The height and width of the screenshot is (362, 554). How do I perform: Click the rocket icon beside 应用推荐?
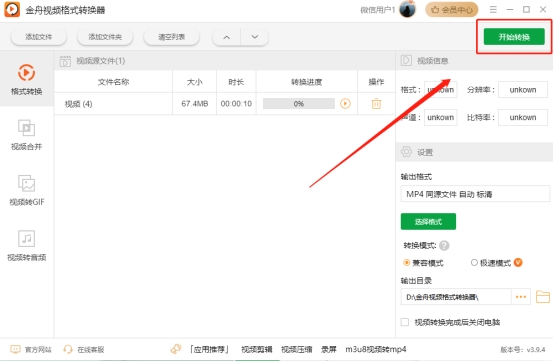click(x=176, y=349)
